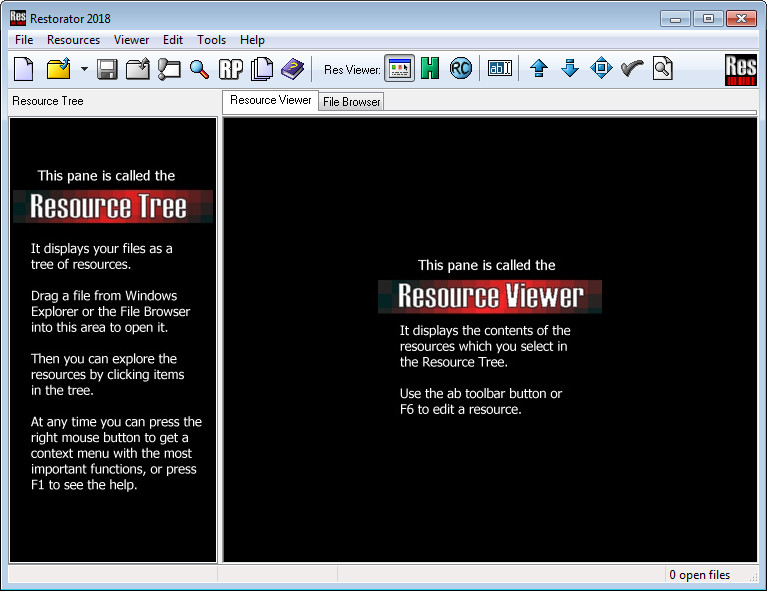Minimize the Restorator 2018 window
Screen dimensions: 767x591
tap(676, 19)
